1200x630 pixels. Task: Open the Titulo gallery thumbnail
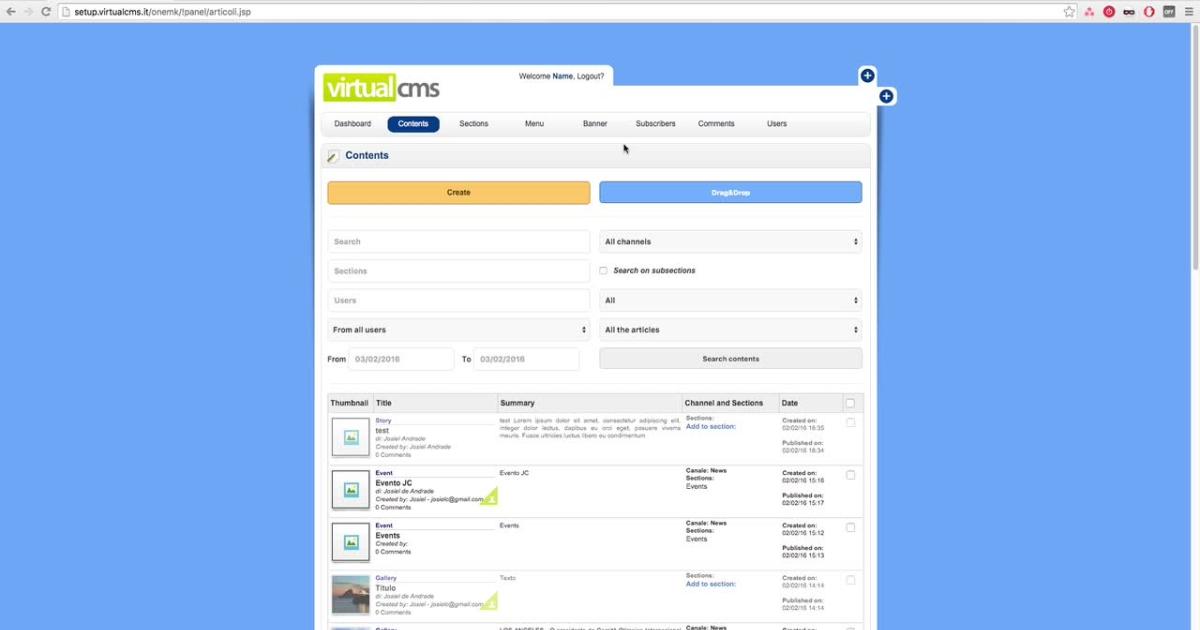tap(350, 594)
